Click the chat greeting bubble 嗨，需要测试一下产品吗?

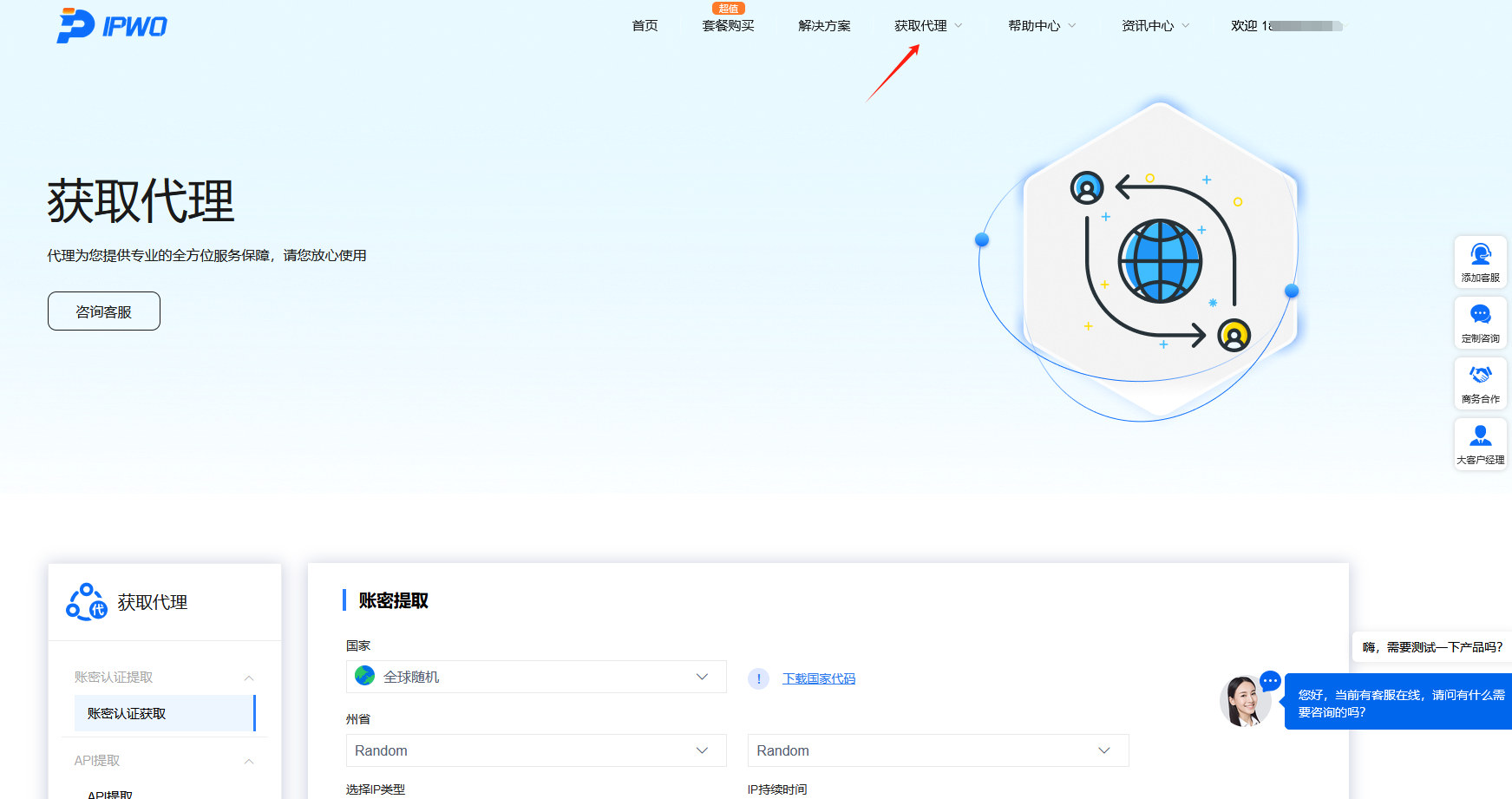[1431, 646]
